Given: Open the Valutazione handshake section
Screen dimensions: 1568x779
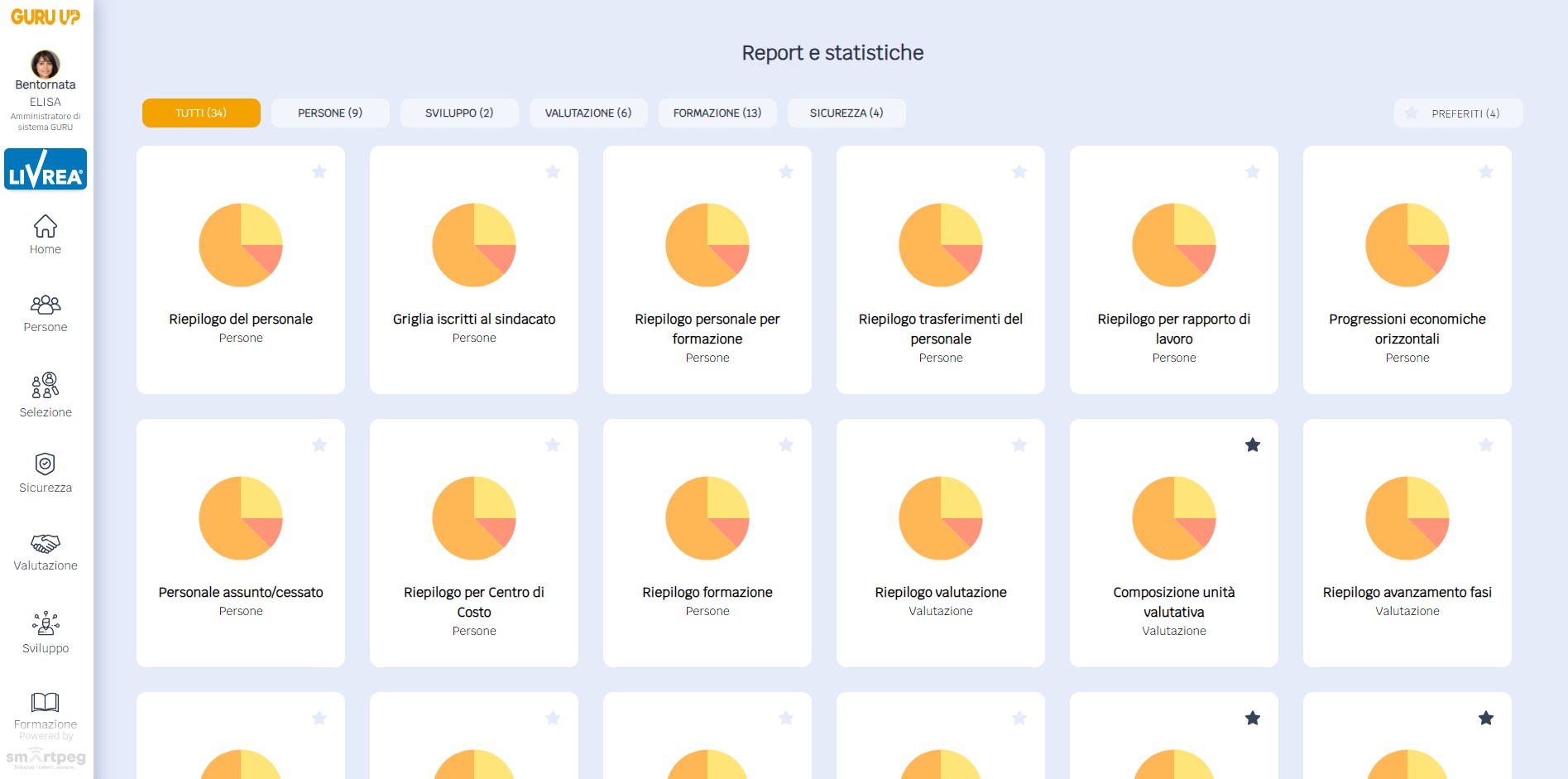Looking at the screenshot, I should click(46, 552).
